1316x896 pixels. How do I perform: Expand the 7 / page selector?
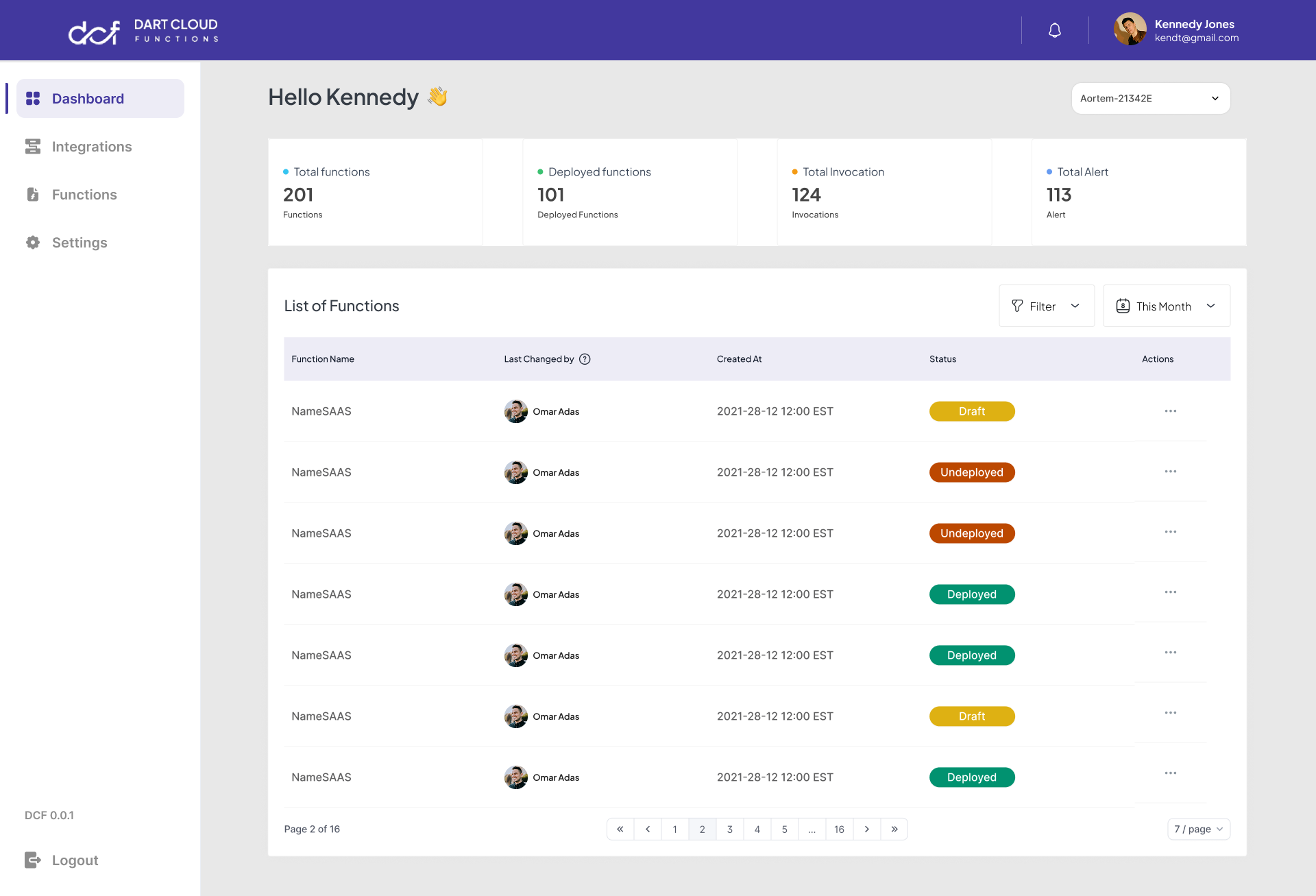pos(1197,829)
